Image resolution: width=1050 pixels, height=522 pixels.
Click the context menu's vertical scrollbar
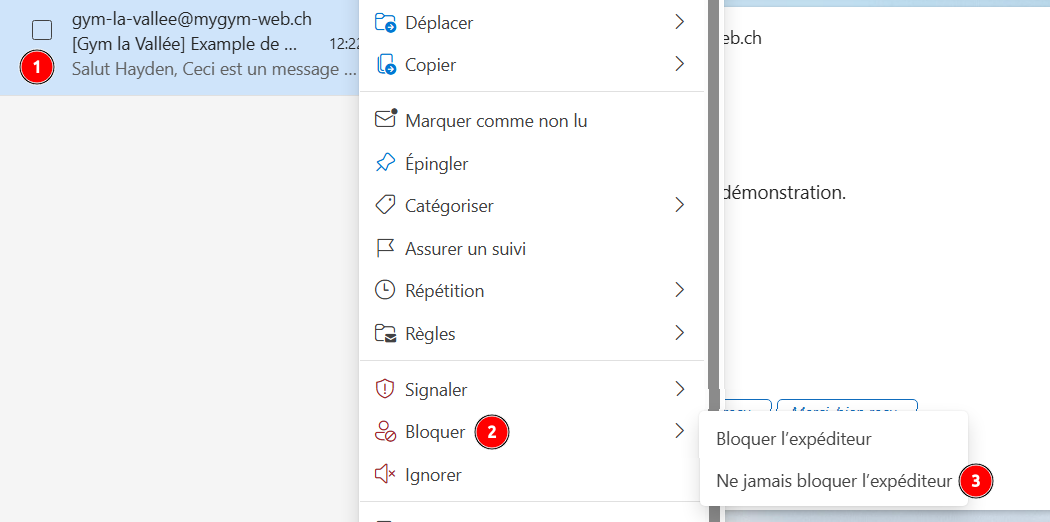[x=713, y=200]
